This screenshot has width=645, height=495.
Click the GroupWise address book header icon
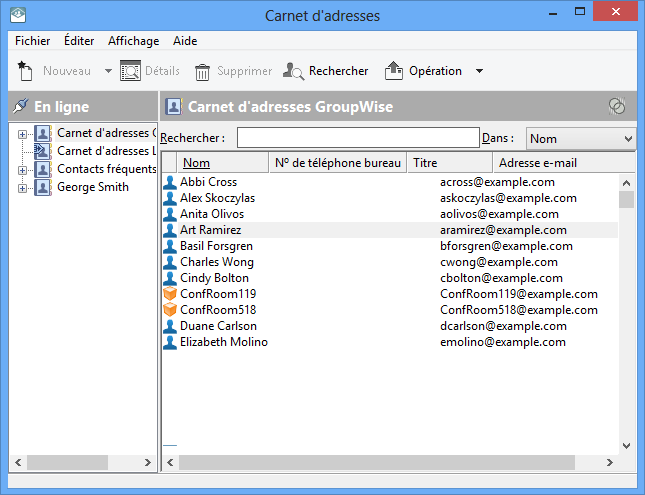174,106
